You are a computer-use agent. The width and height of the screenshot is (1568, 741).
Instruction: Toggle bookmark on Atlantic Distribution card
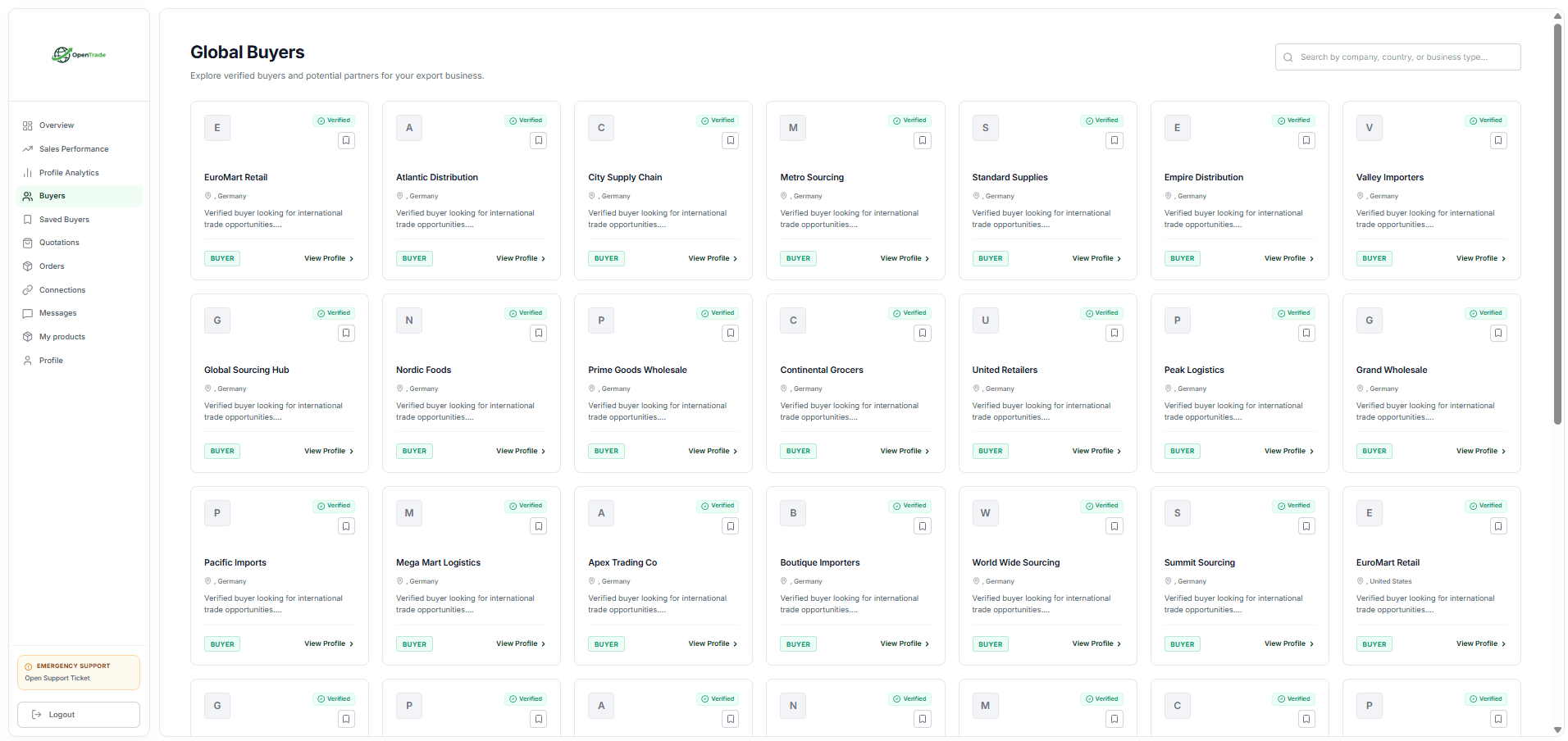coord(538,141)
